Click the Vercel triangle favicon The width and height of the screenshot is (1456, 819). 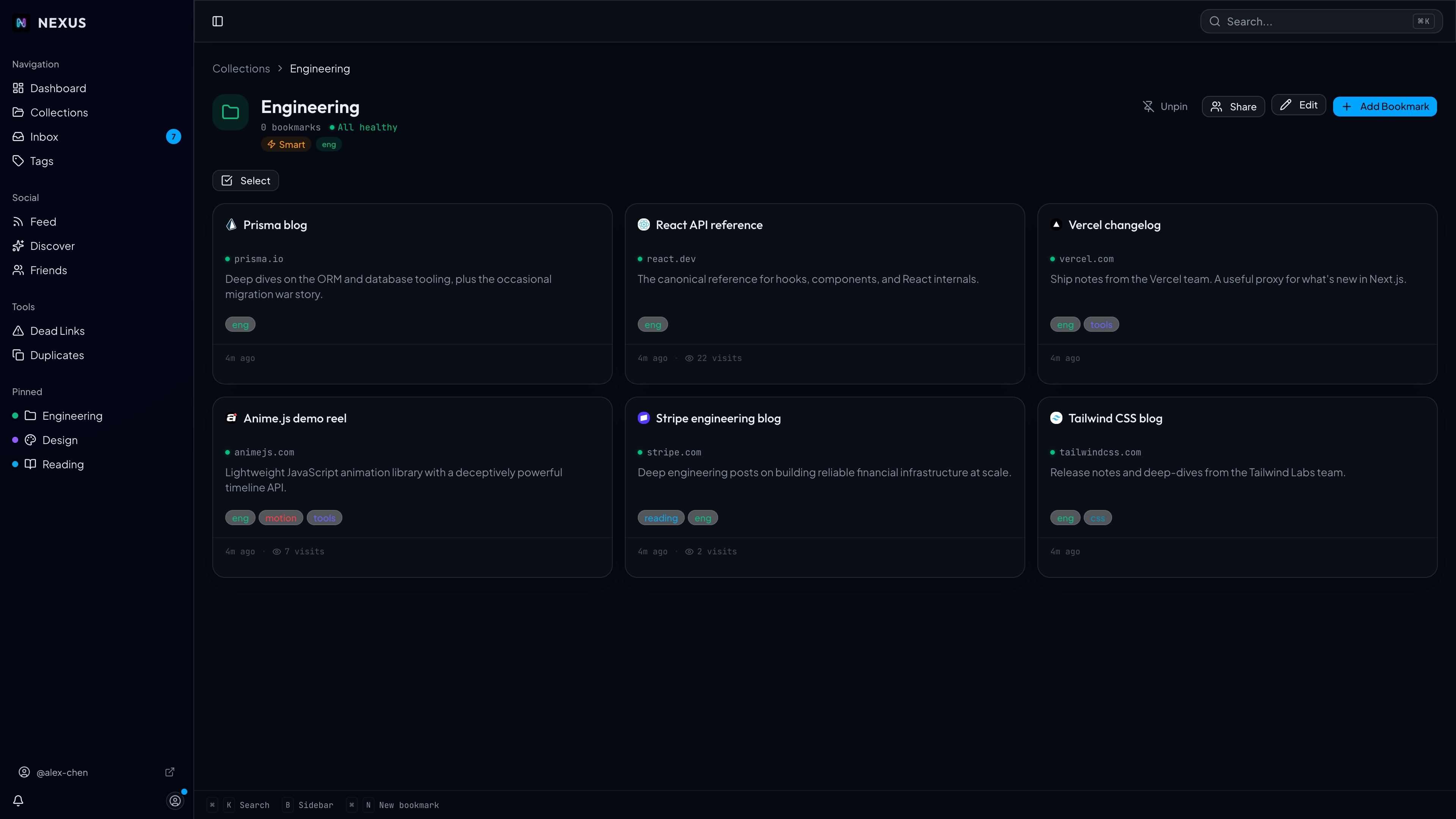pyautogui.click(x=1056, y=224)
